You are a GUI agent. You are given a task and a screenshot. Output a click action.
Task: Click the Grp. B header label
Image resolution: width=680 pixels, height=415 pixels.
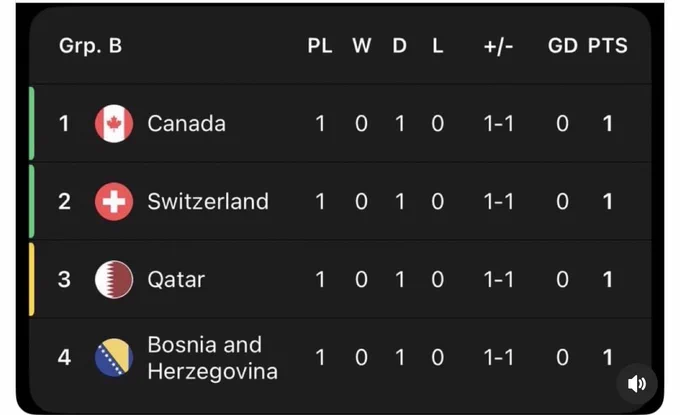point(91,46)
